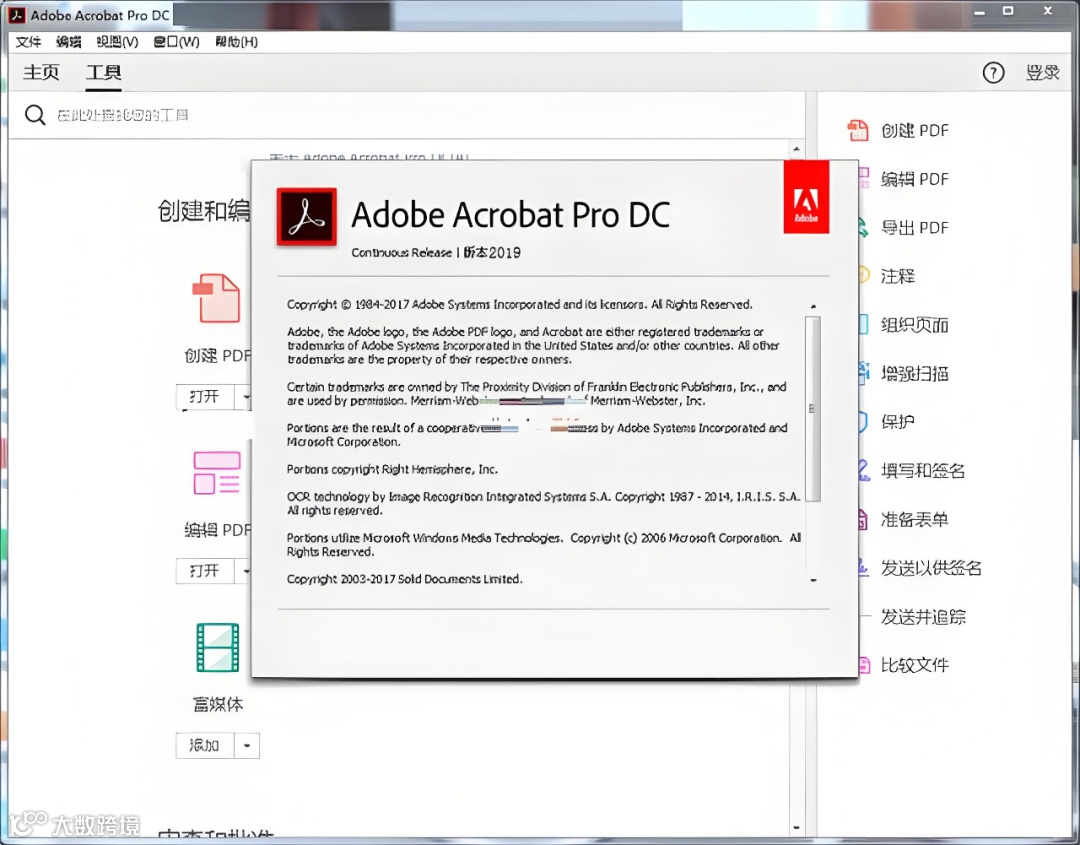
Task: Click the Right Hemisphere copyright line
Action: click(x=392, y=469)
